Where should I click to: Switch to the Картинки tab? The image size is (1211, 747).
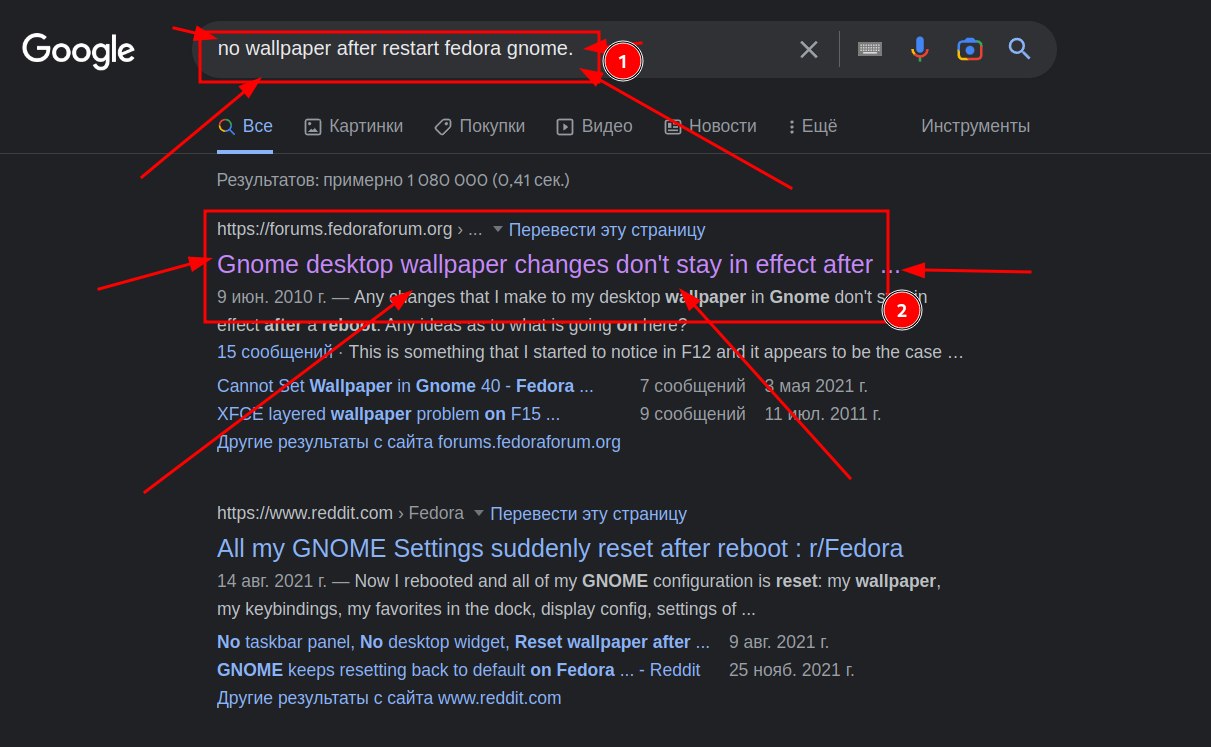(354, 126)
